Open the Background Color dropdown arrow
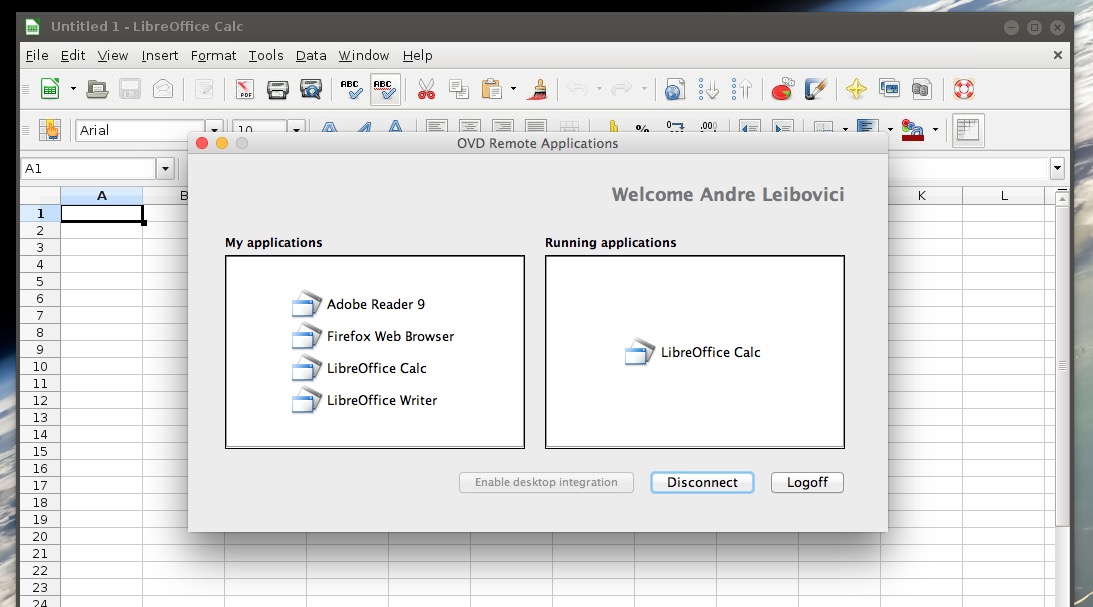1093x607 pixels. [890, 129]
